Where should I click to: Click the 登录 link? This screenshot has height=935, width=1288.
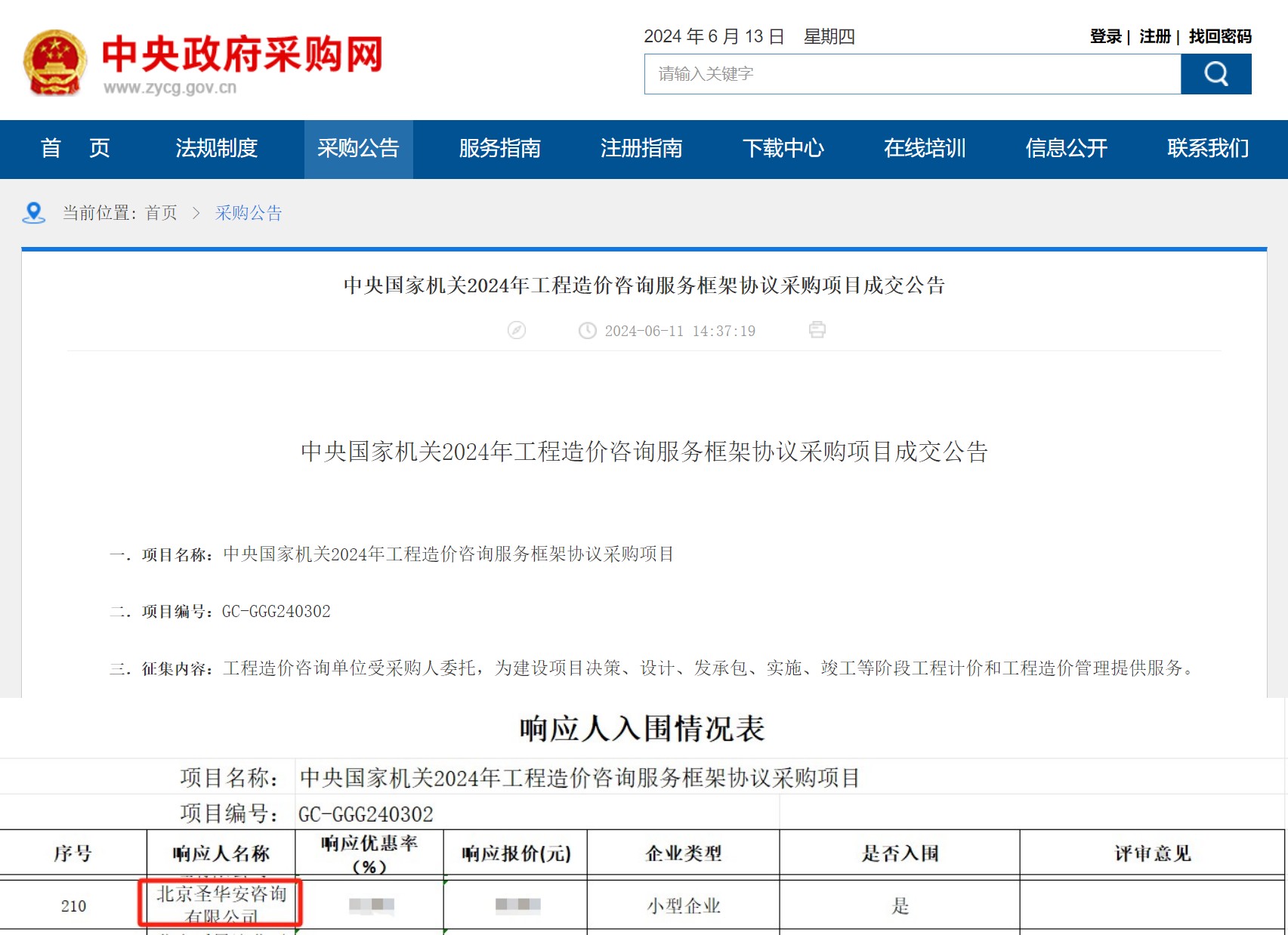pos(1106,36)
